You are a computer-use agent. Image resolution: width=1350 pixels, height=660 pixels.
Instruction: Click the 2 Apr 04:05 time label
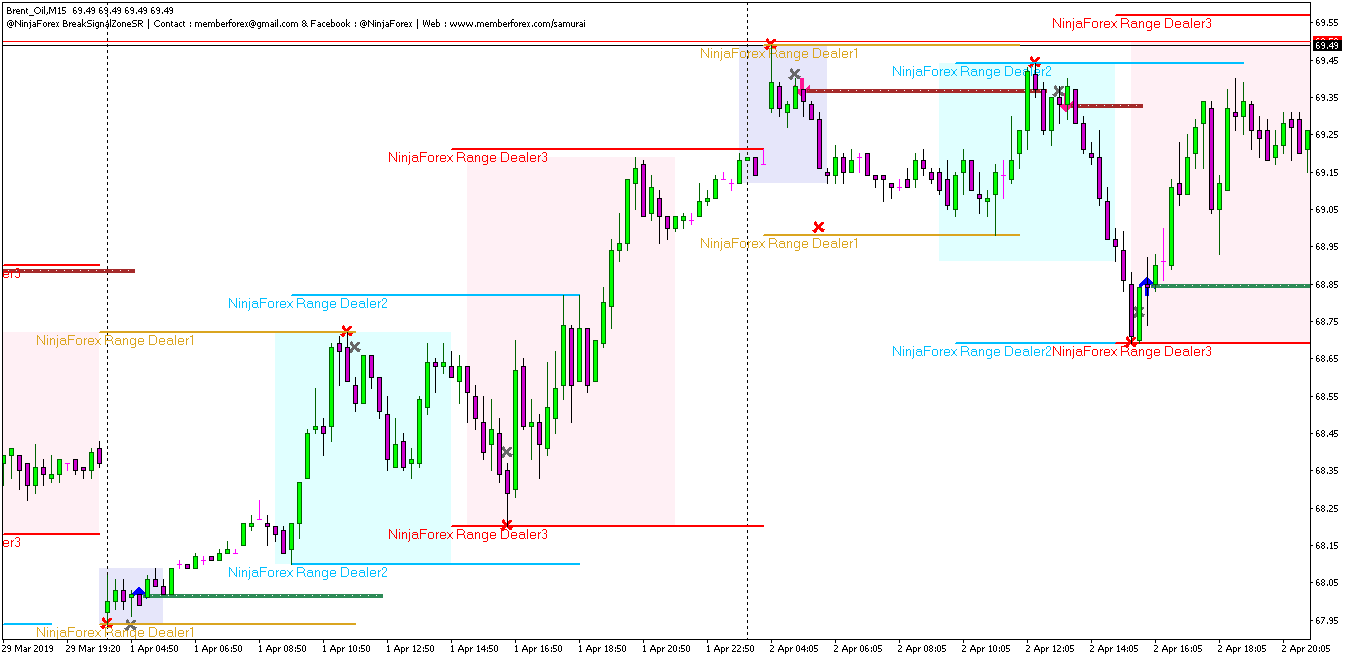click(795, 648)
